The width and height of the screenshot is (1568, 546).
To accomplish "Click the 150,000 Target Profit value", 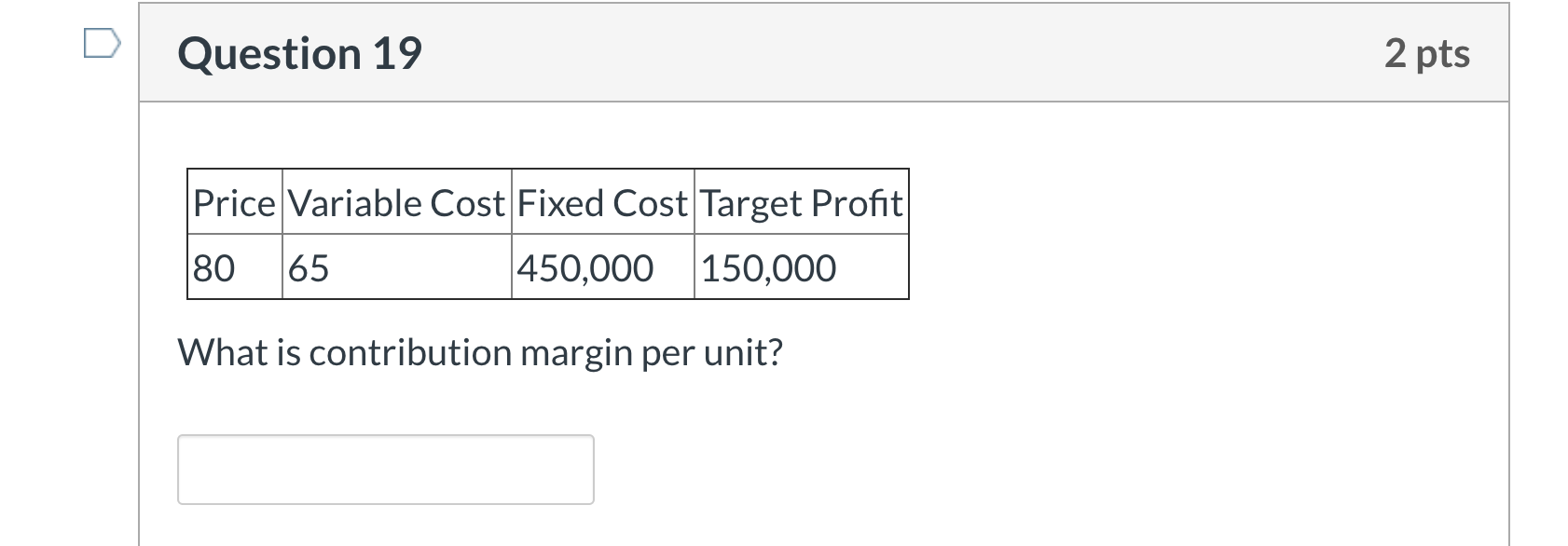I will (x=769, y=268).
